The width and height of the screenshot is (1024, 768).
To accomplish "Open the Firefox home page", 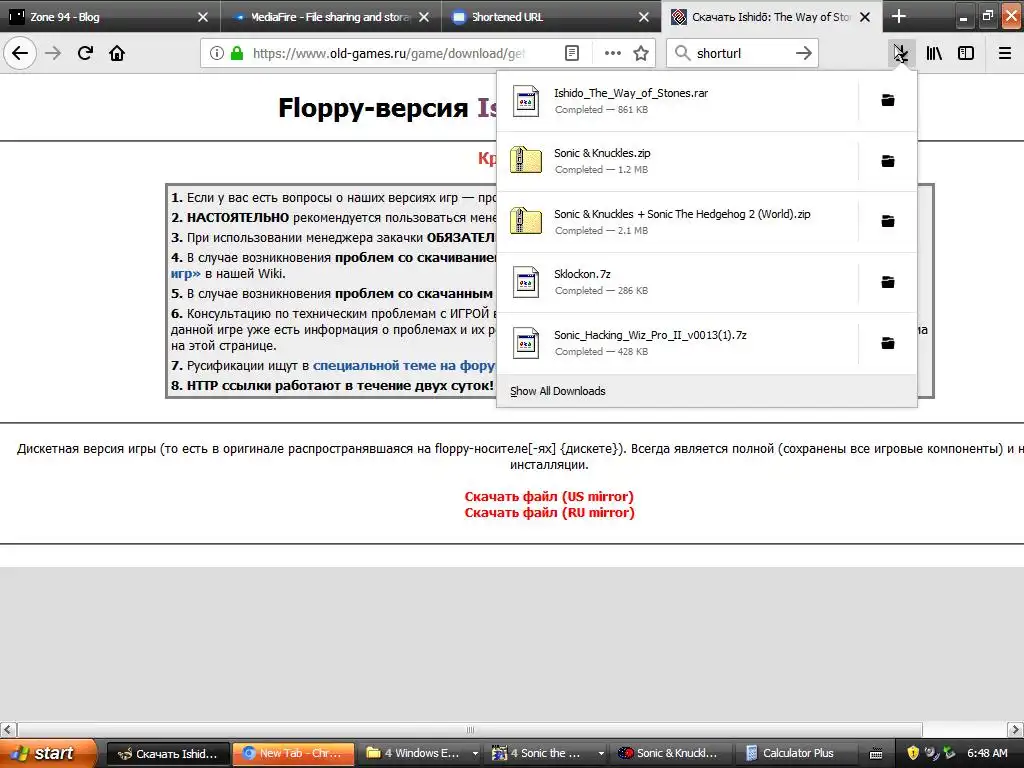I will 117,53.
